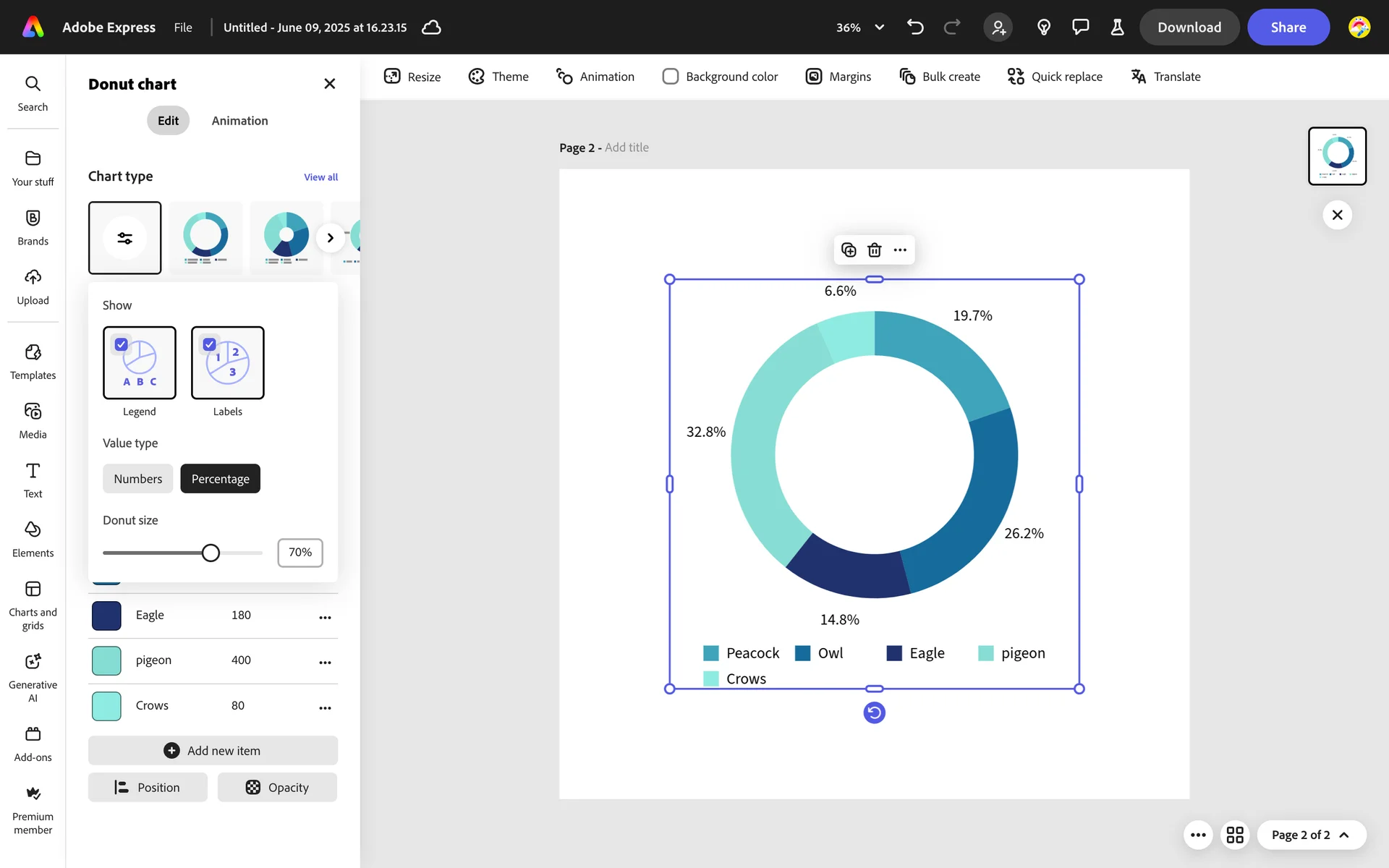The image size is (1389, 868).
Task: Expand the Page 2 of 2 navigator
Action: pyautogui.click(x=1311, y=835)
